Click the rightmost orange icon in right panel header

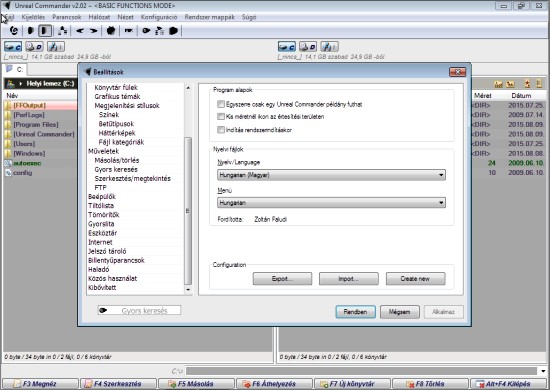point(539,84)
